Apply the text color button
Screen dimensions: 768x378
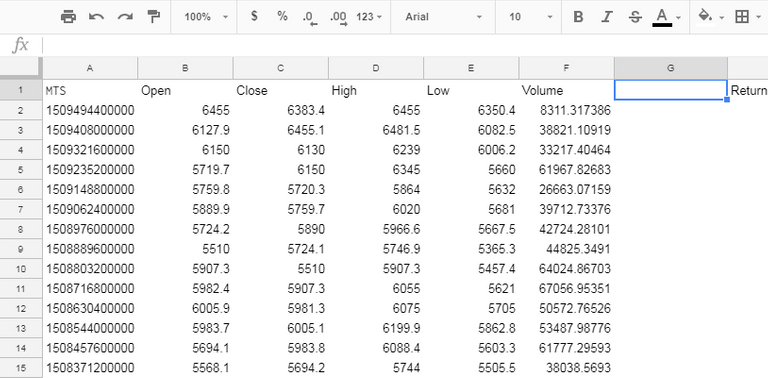(662, 17)
